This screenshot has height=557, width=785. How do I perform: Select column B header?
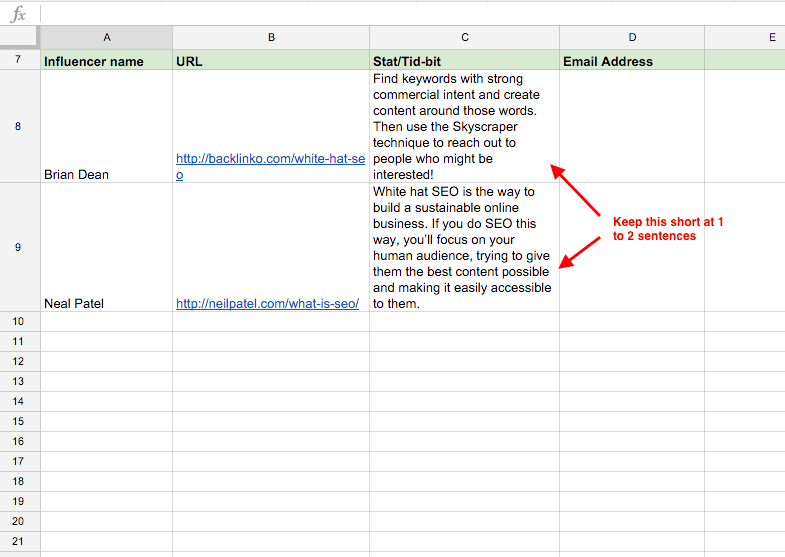click(x=271, y=38)
